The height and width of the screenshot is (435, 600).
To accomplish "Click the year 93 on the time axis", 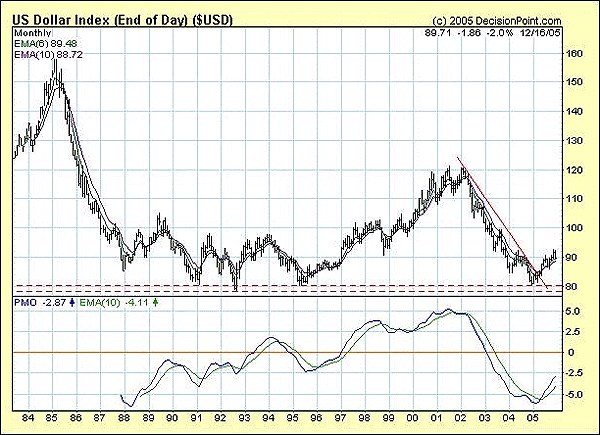I will click(x=245, y=417).
